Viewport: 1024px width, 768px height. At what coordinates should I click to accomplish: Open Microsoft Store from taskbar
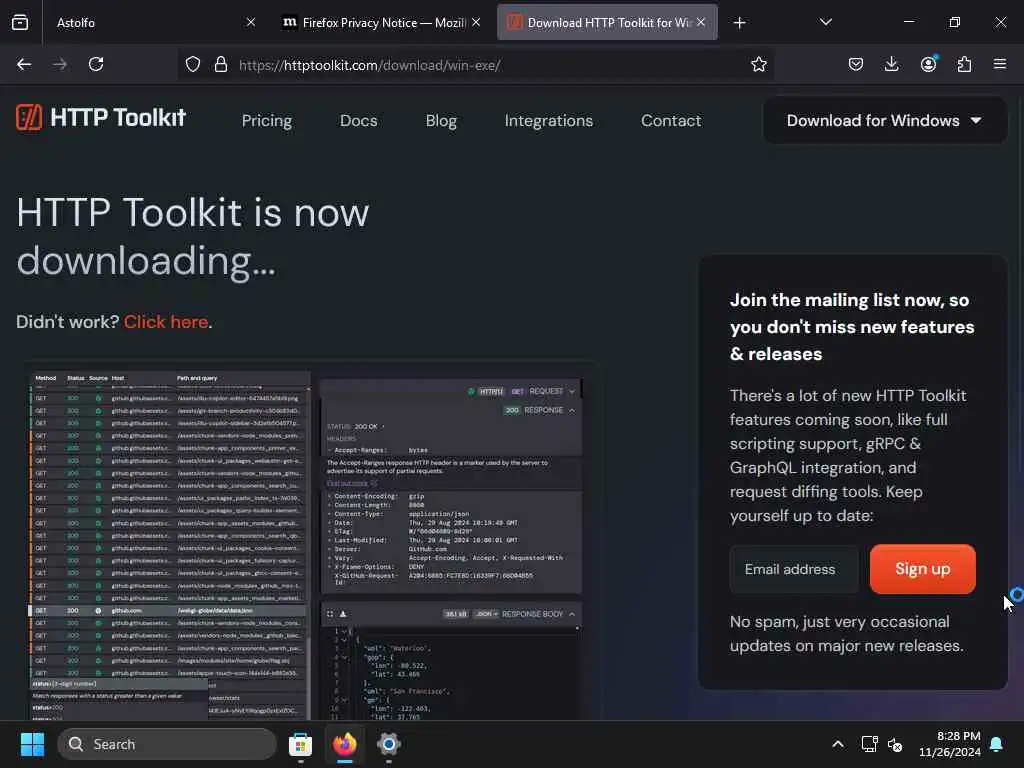pos(300,744)
